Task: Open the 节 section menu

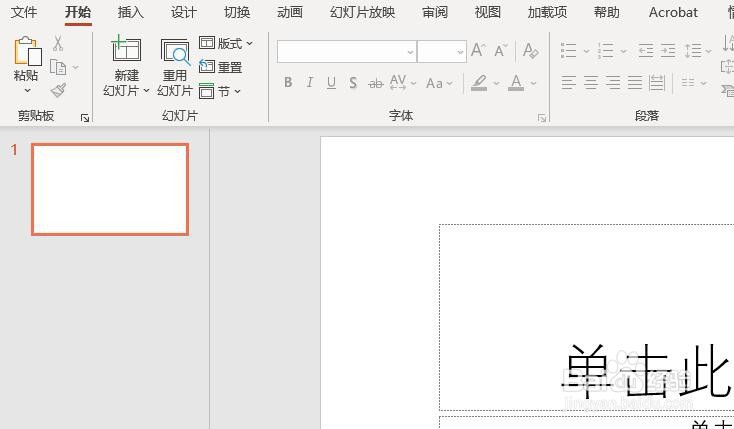Action: coord(220,91)
